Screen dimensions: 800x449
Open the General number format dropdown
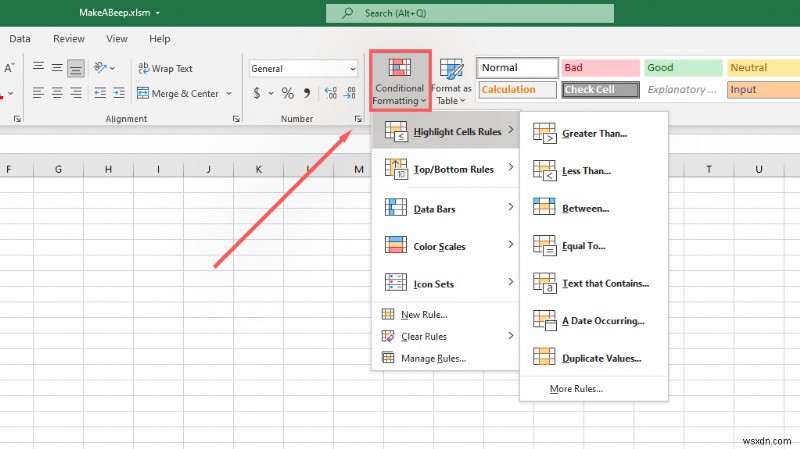pyautogui.click(x=303, y=68)
